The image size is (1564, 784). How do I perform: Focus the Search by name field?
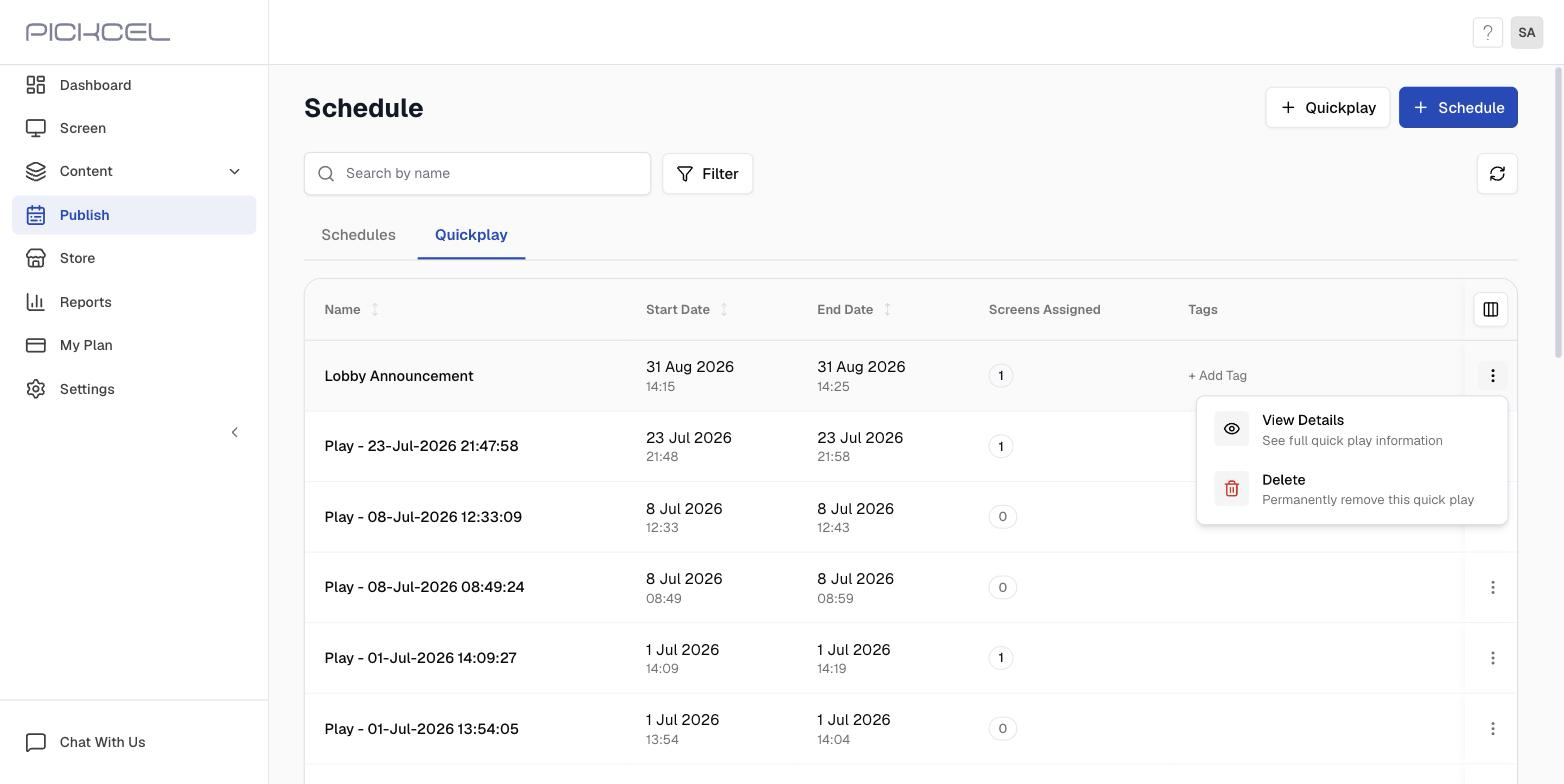(477, 174)
